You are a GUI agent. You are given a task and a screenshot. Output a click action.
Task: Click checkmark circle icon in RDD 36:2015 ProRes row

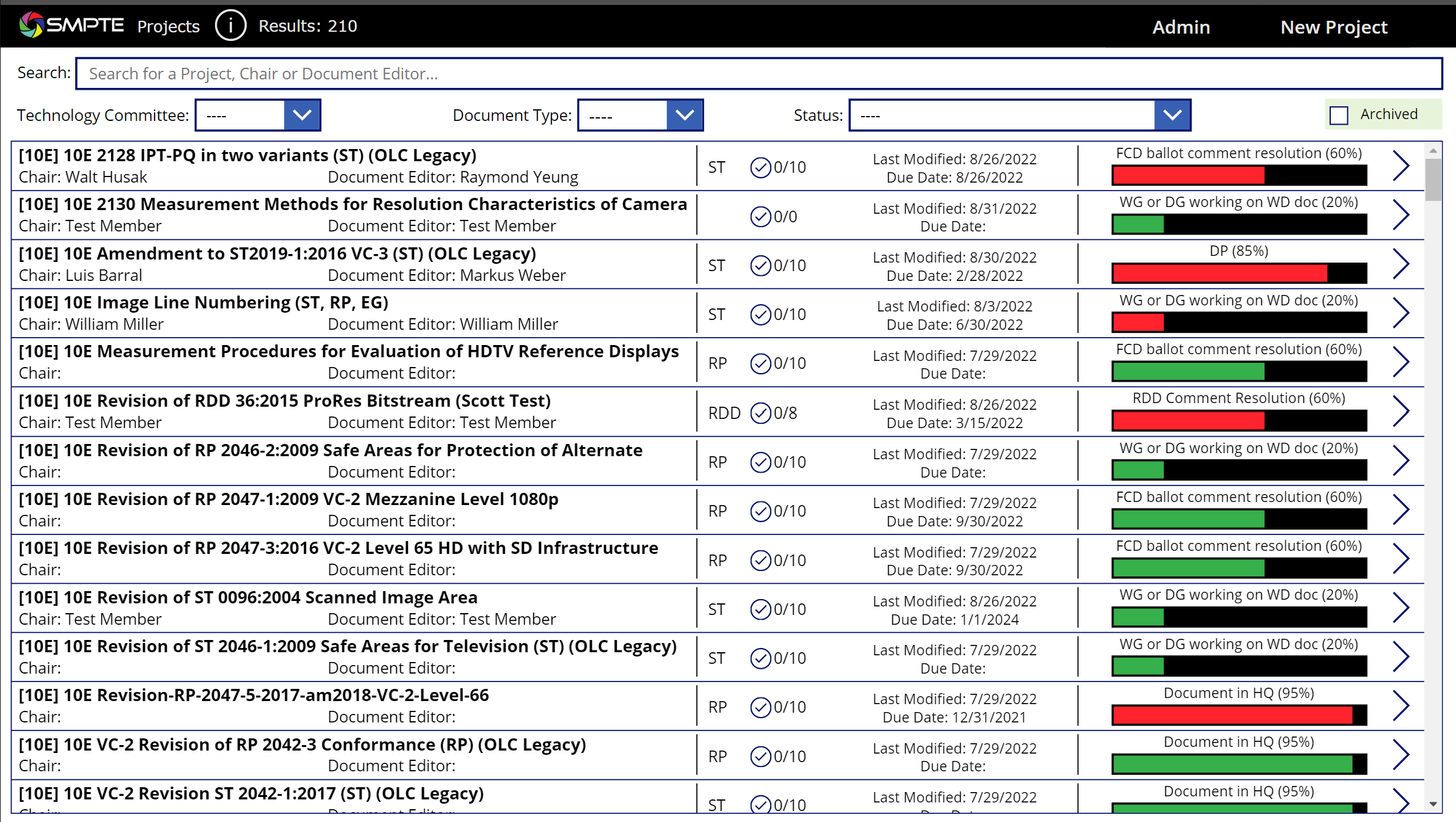click(x=760, y=413)
